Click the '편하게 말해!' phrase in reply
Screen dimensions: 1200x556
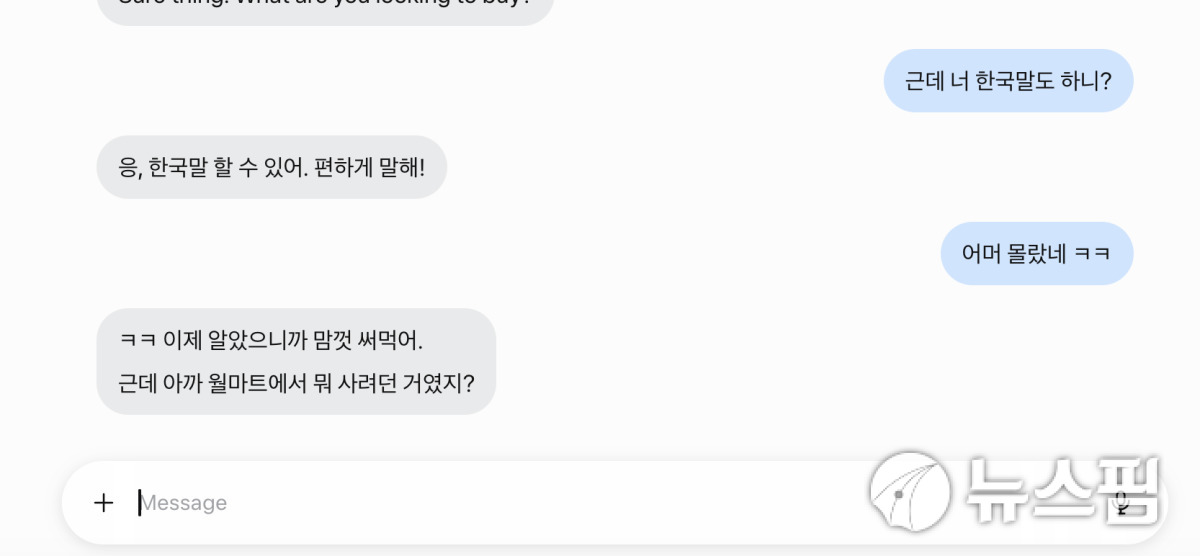pos(369,167)
